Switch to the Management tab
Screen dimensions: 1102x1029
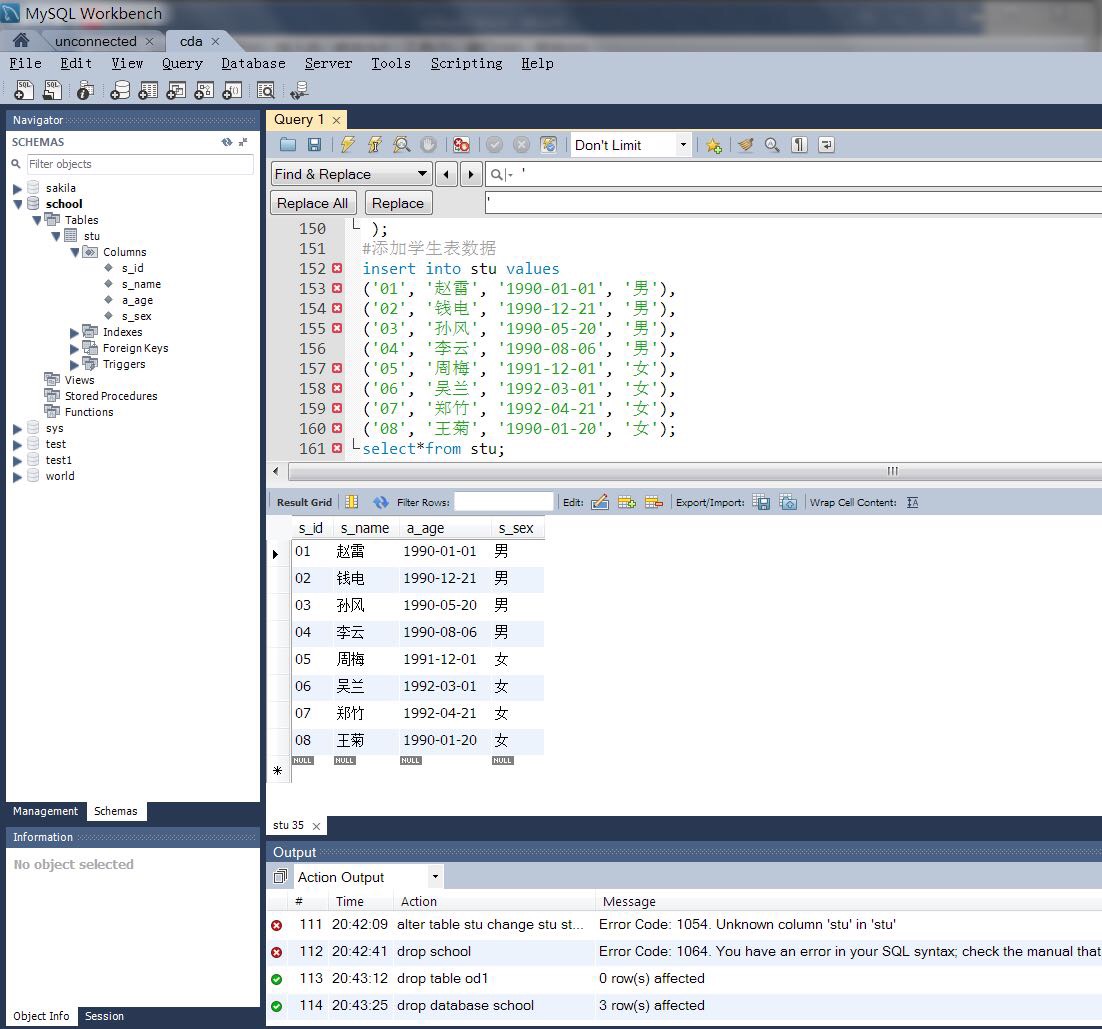click(x=45, y=811)
